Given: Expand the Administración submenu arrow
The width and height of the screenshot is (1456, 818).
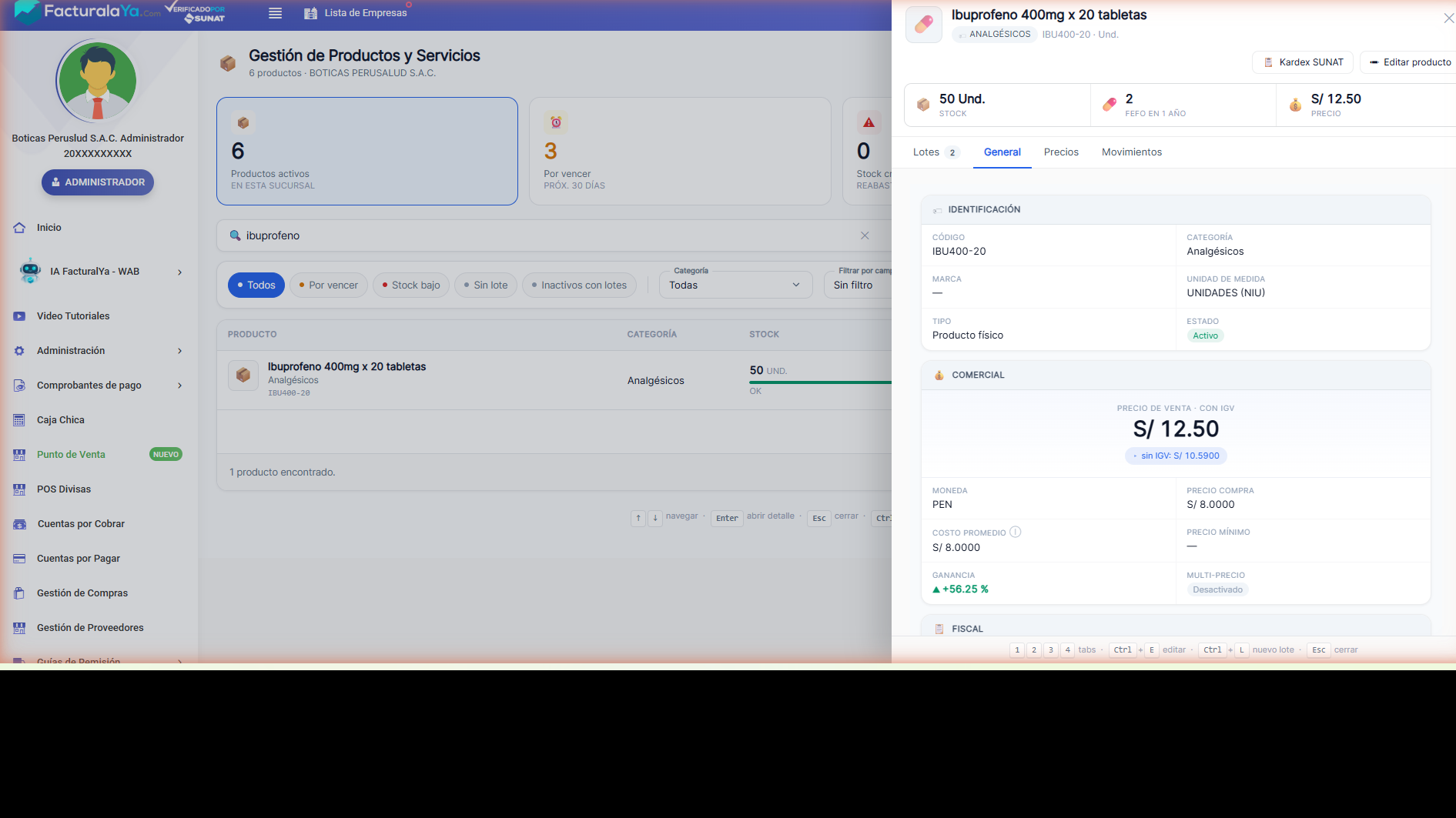Looking at the screenshot, I should 180,351.
